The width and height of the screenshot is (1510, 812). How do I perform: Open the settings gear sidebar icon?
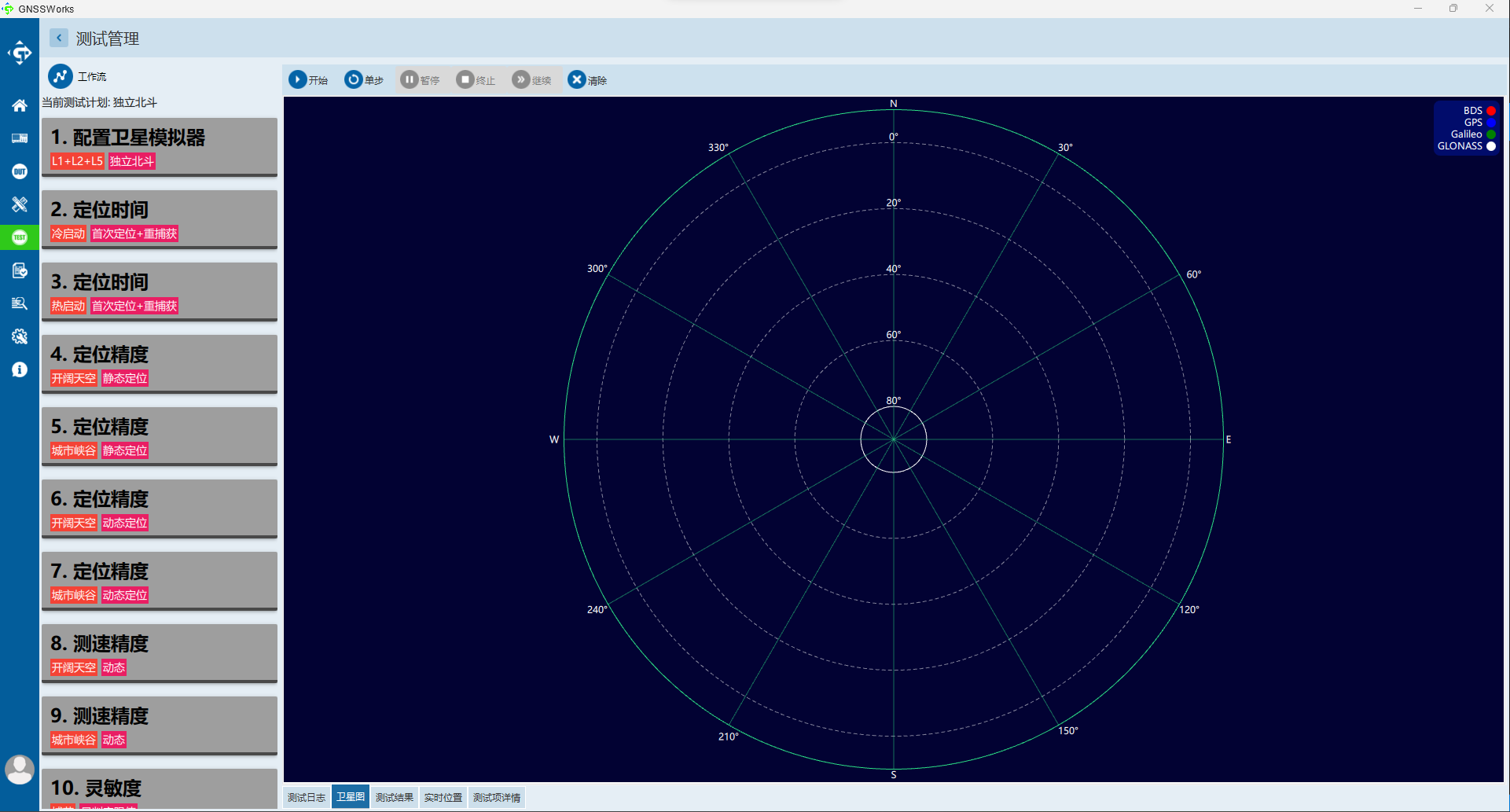tap(20, 336)
